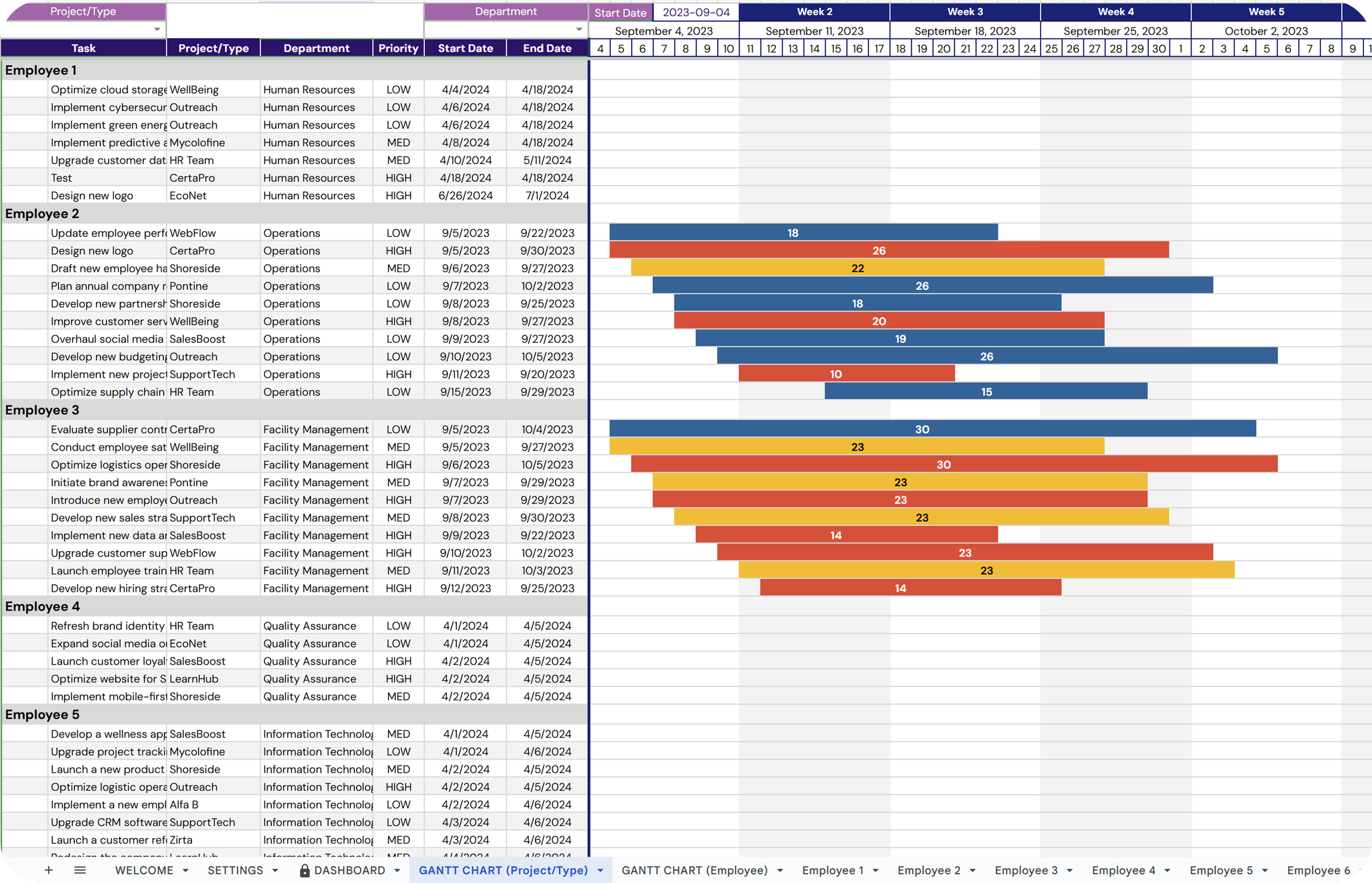Image resolution: width=1372 pixels, height=883 pixels.
Task: Open the Department filter dropdown arrow
Action: pos(579,29)
